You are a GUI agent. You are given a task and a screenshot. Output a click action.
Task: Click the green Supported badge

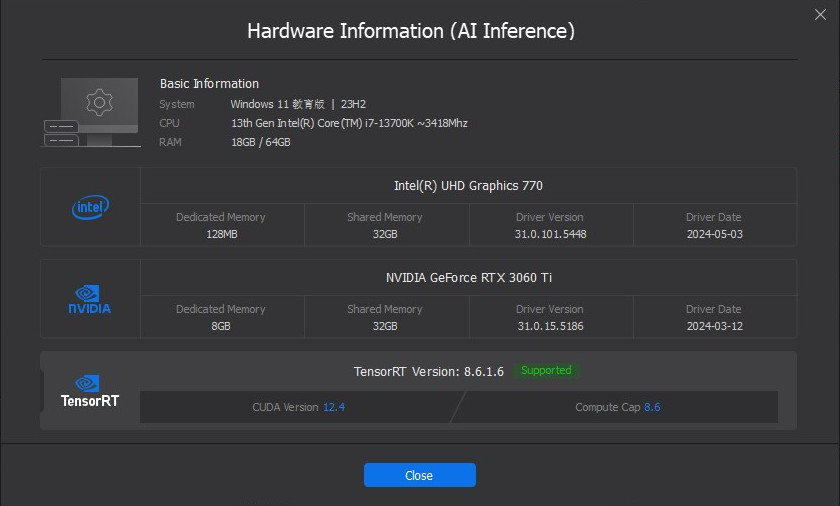point(546,371)
